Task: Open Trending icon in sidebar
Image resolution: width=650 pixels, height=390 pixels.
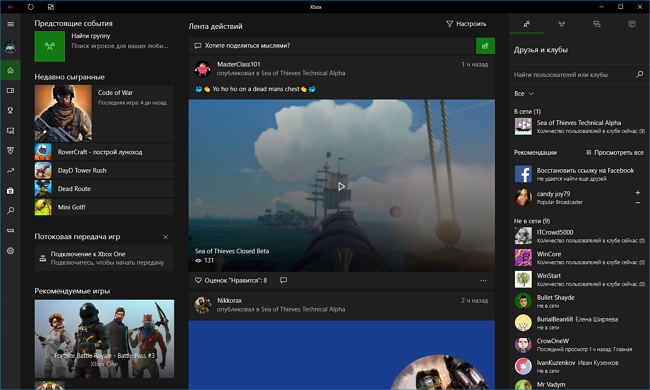Action: pyautogui.click(x=10, y=170)
